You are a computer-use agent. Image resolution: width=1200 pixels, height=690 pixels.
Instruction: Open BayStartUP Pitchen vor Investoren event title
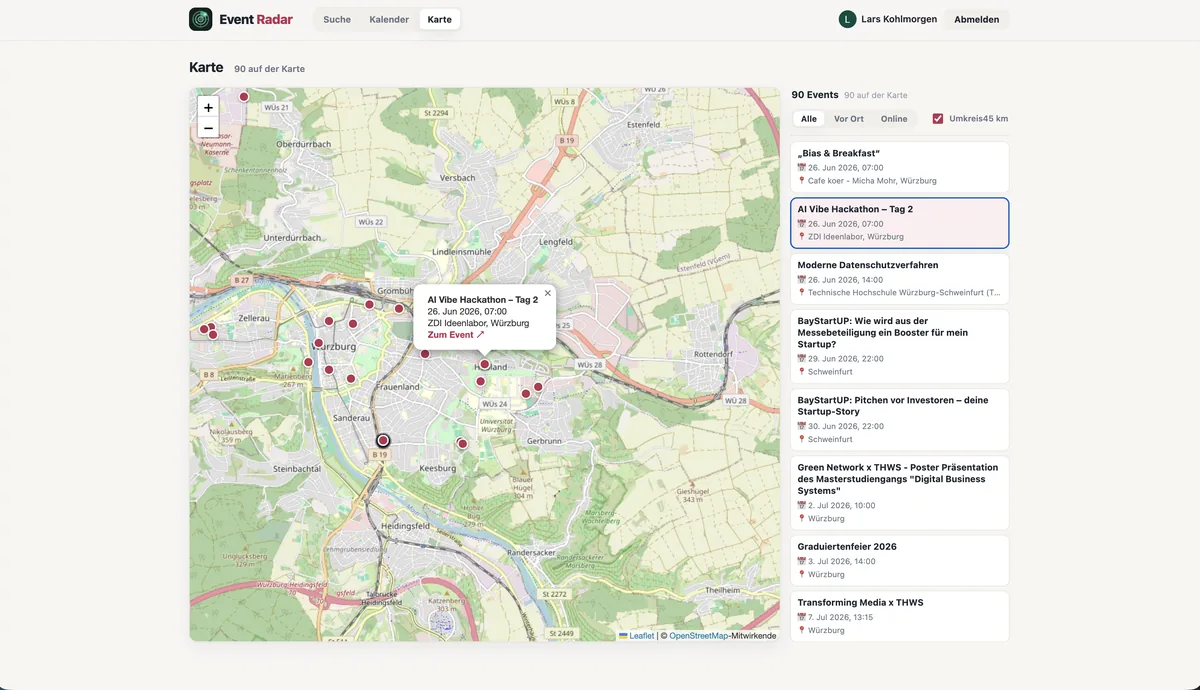pos(892,405)
